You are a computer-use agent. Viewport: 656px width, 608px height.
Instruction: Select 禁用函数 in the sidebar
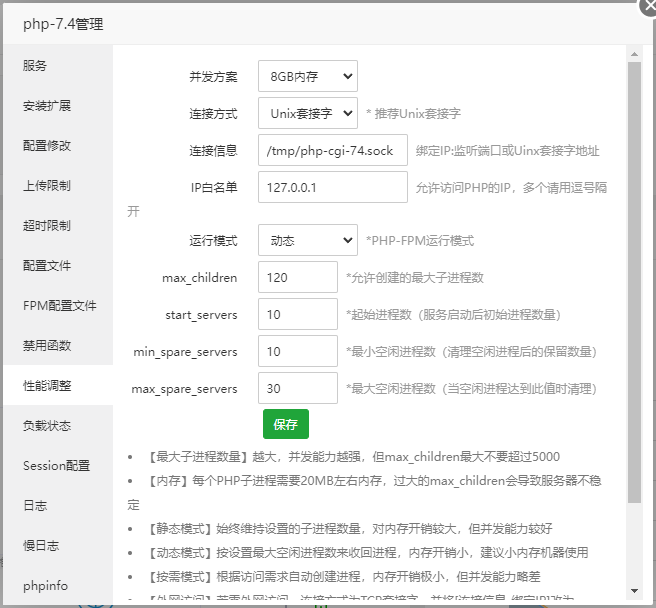pos(47,346)
